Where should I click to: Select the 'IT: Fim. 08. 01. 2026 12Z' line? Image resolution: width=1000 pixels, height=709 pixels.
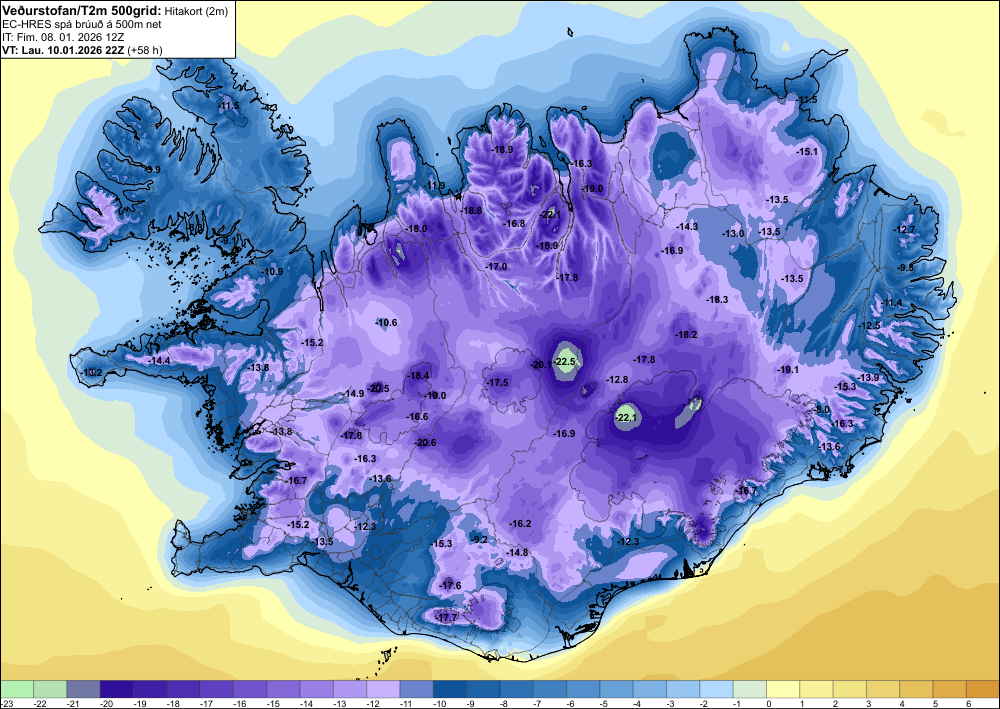pos(63,37)
